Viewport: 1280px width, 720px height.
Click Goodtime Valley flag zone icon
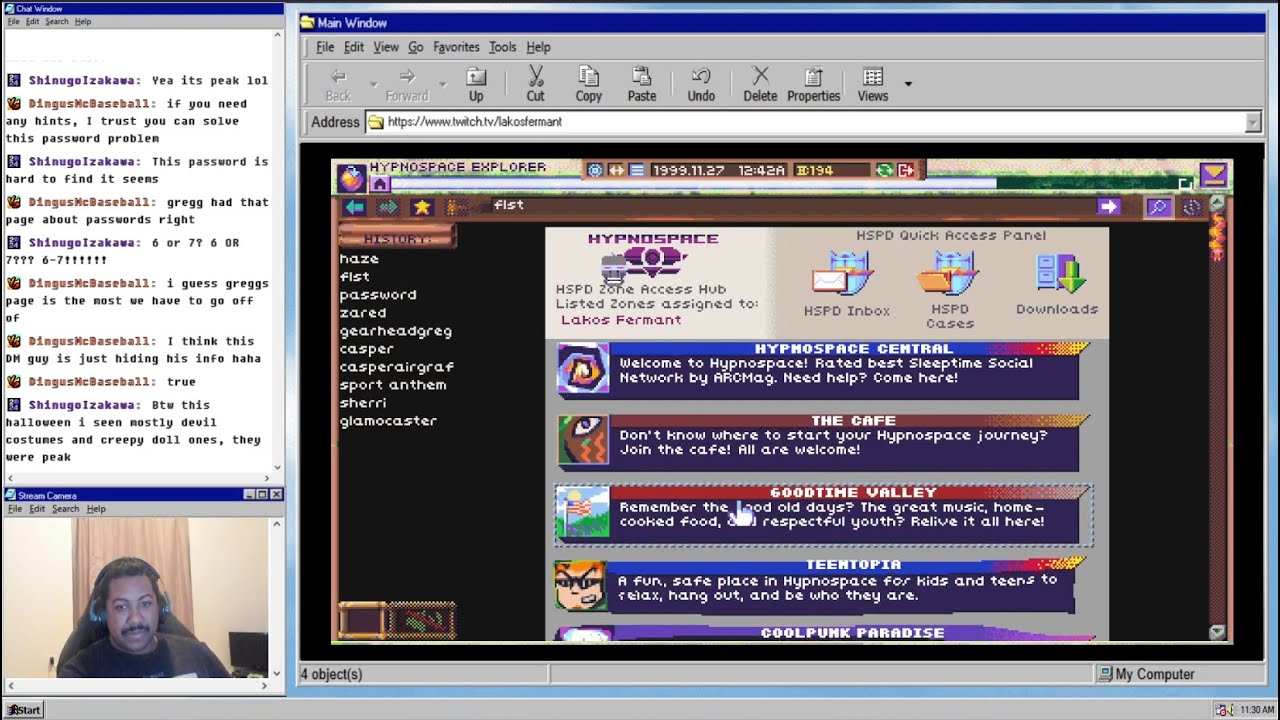pos(582,513)
